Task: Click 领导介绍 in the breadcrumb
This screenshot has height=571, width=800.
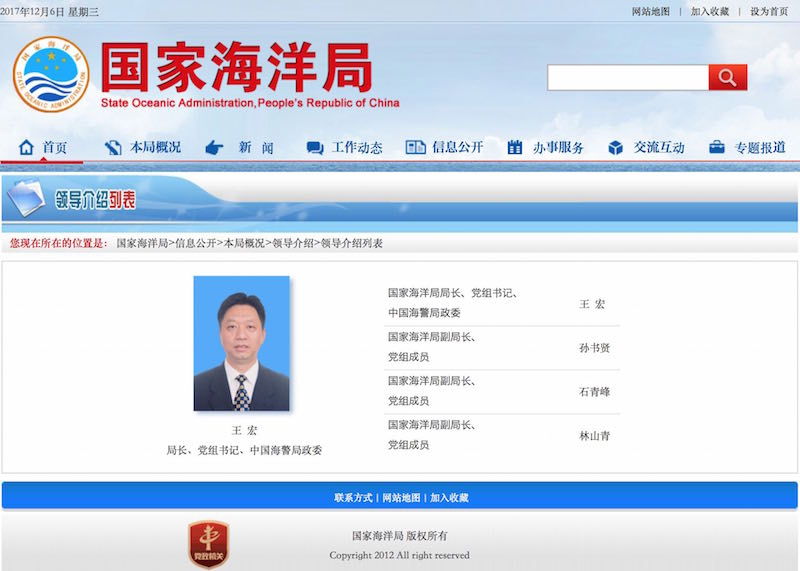Action: tap(293, 243)
